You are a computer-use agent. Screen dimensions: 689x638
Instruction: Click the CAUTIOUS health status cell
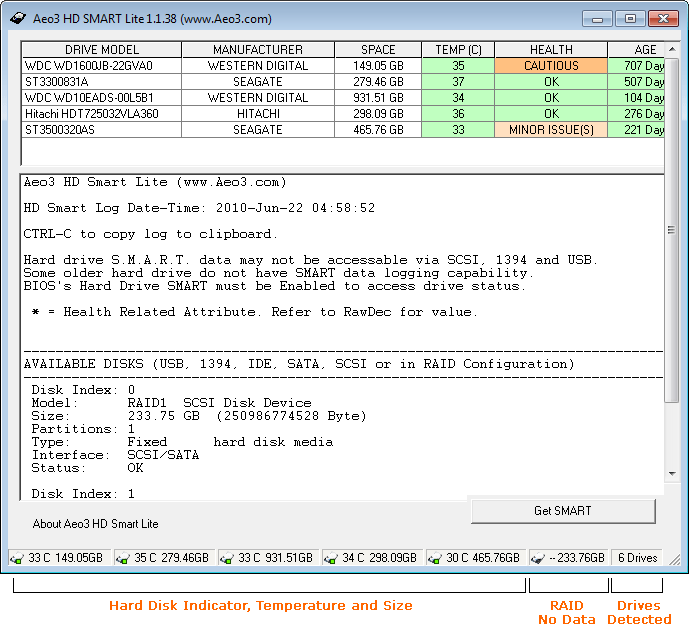pyautogui.click(x=551, y=66)
